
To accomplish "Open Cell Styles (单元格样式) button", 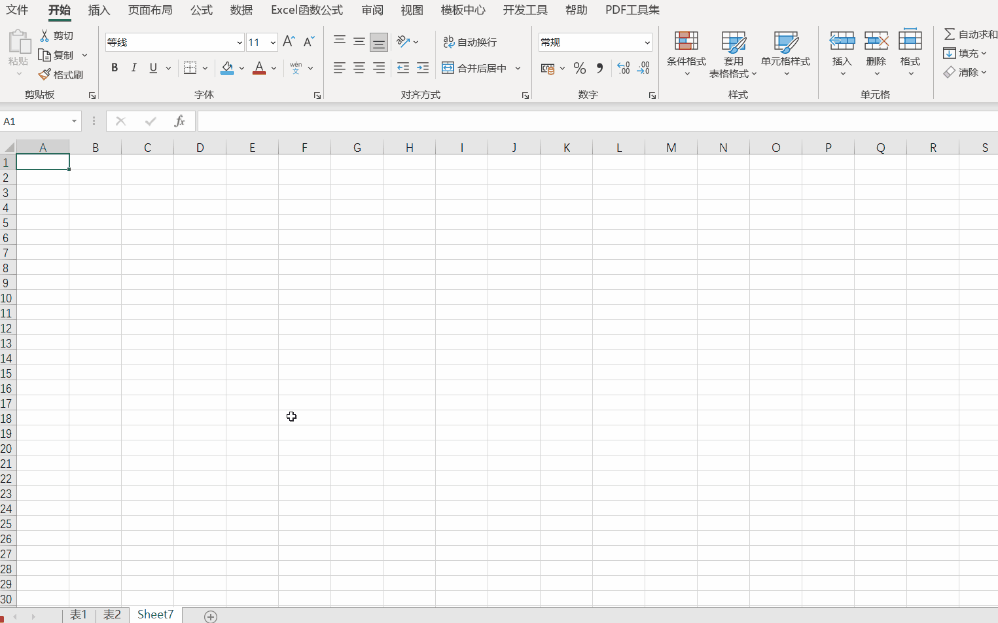I will [785, 54].
